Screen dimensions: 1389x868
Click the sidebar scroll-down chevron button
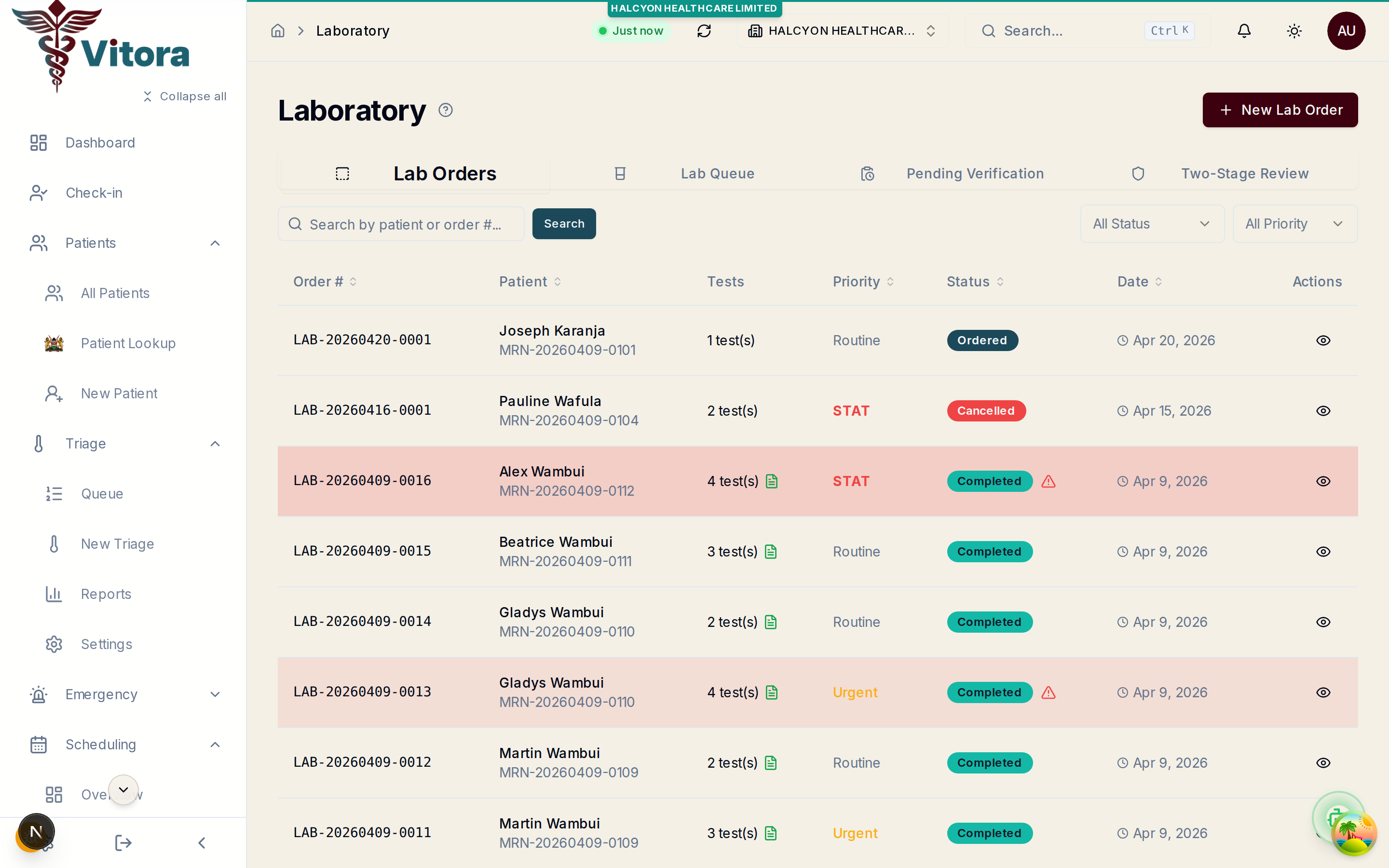coord(123,790)
